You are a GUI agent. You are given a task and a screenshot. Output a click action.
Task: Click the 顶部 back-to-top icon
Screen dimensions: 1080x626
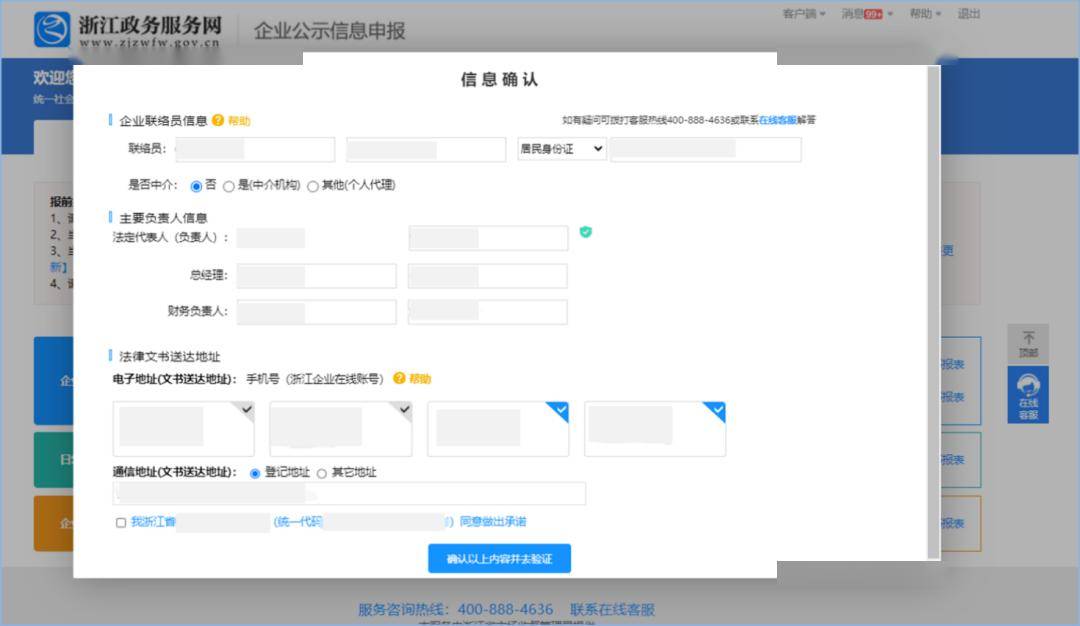coord(1028,344)
